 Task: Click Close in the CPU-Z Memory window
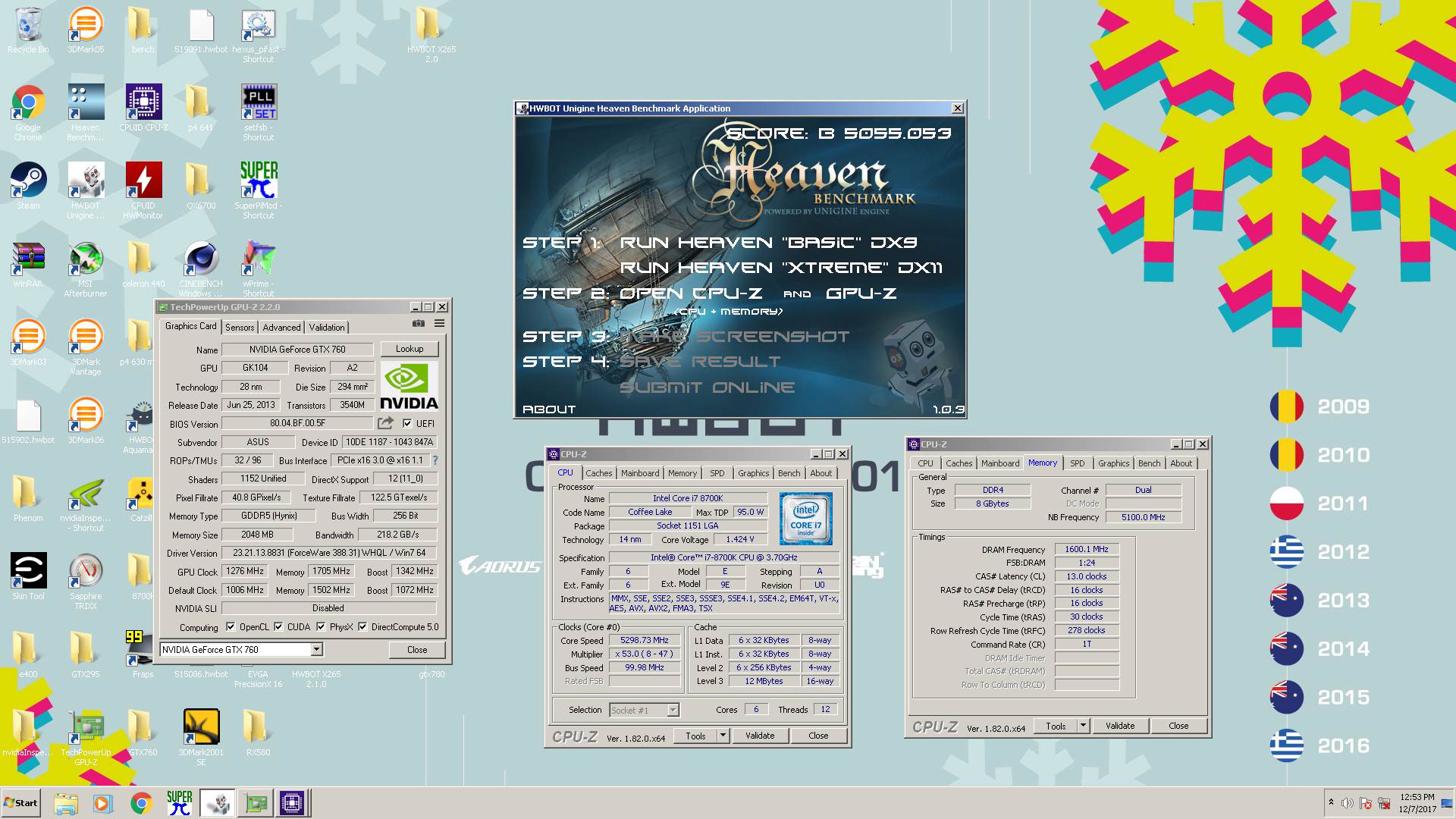coord(1178,726)
